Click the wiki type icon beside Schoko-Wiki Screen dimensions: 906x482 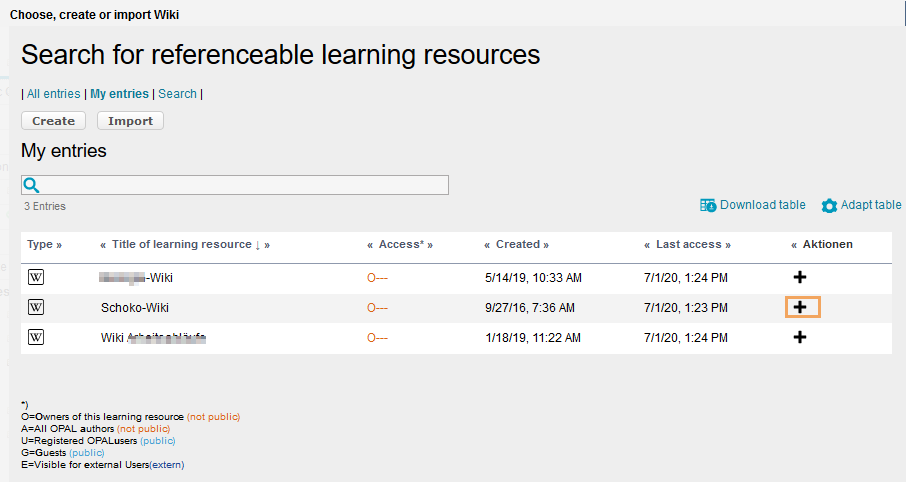(x=36, y=308)
